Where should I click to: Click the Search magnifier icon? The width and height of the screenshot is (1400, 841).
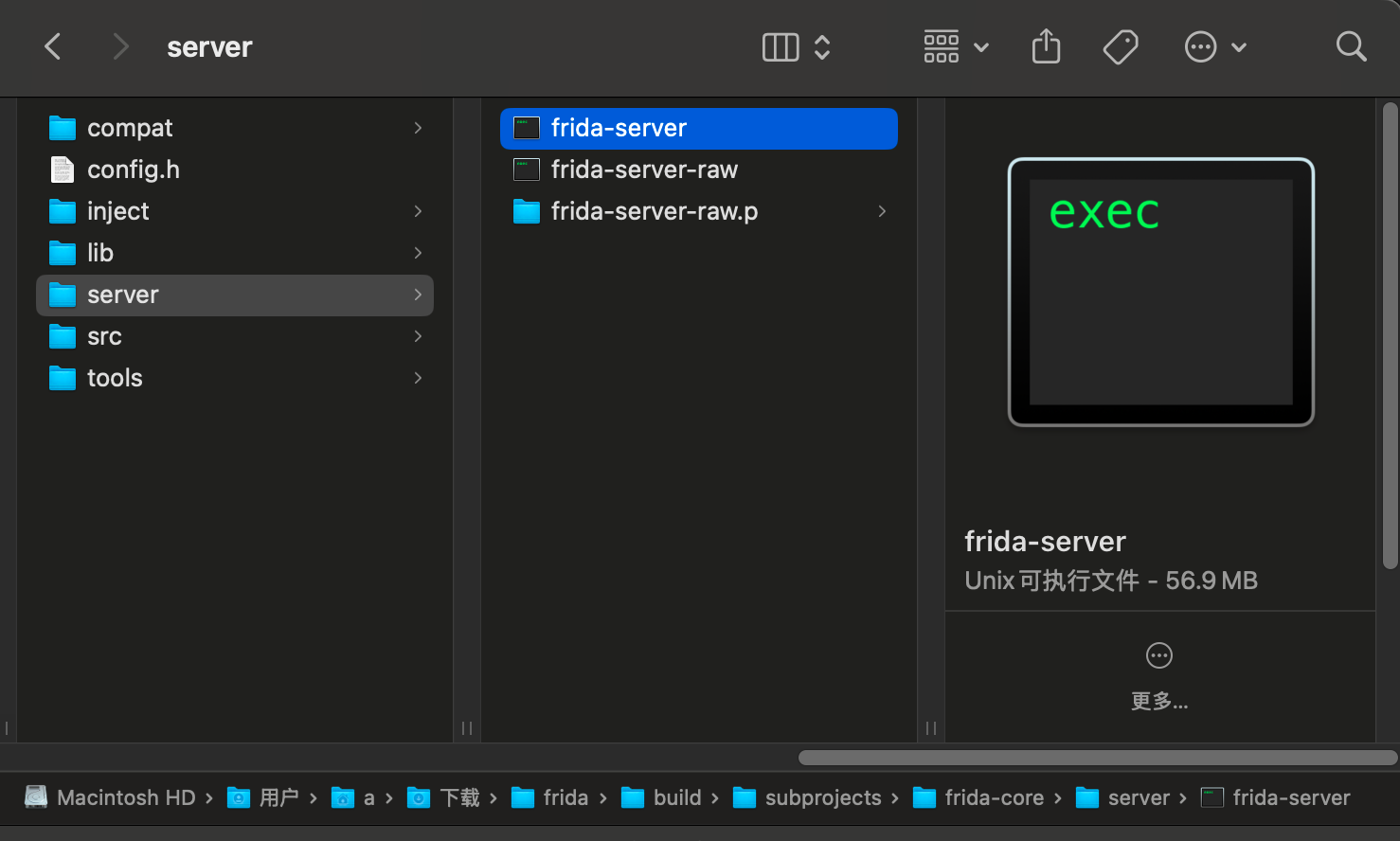pos(1351,46)
